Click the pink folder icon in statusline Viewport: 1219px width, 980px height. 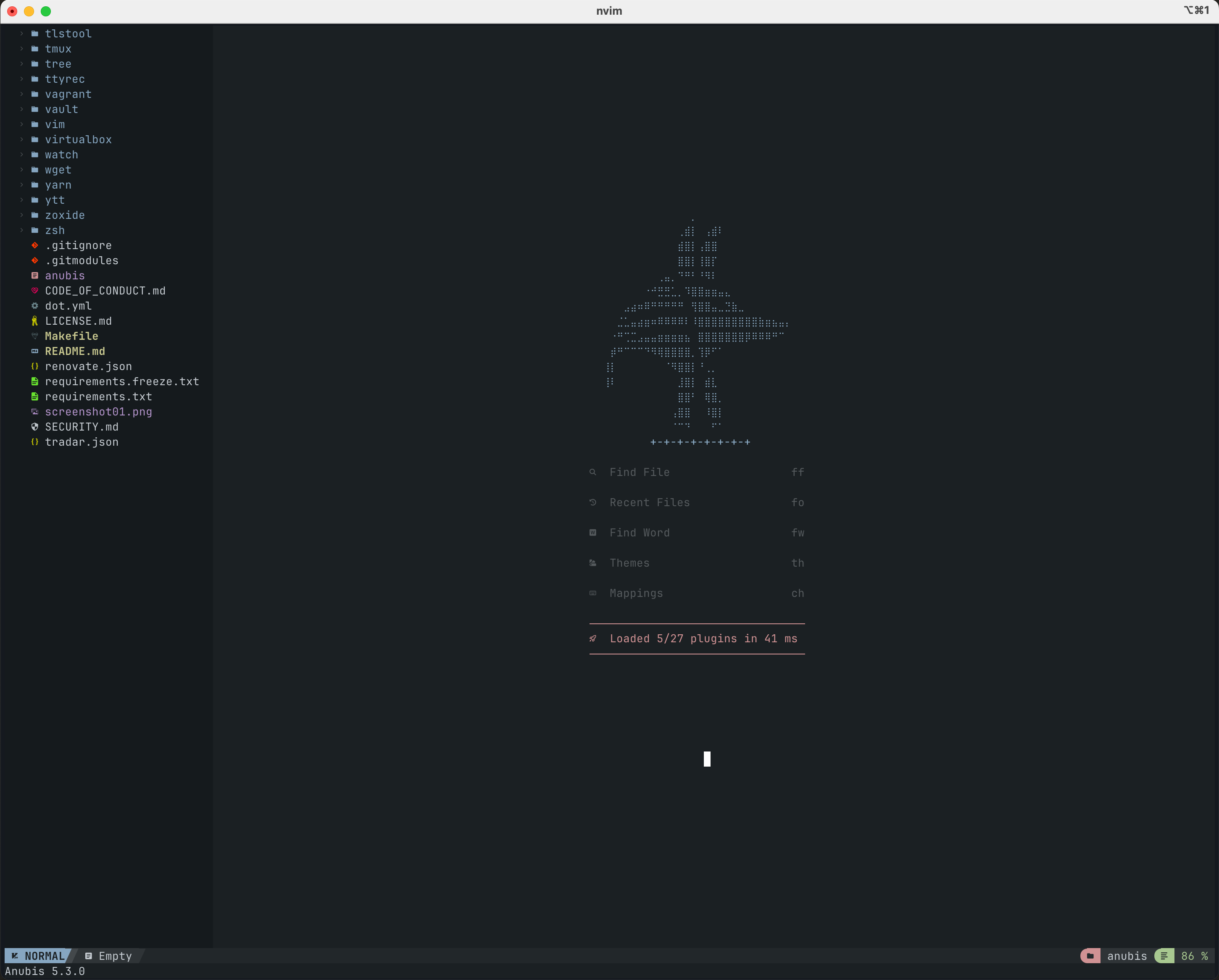coord(1090,956)
